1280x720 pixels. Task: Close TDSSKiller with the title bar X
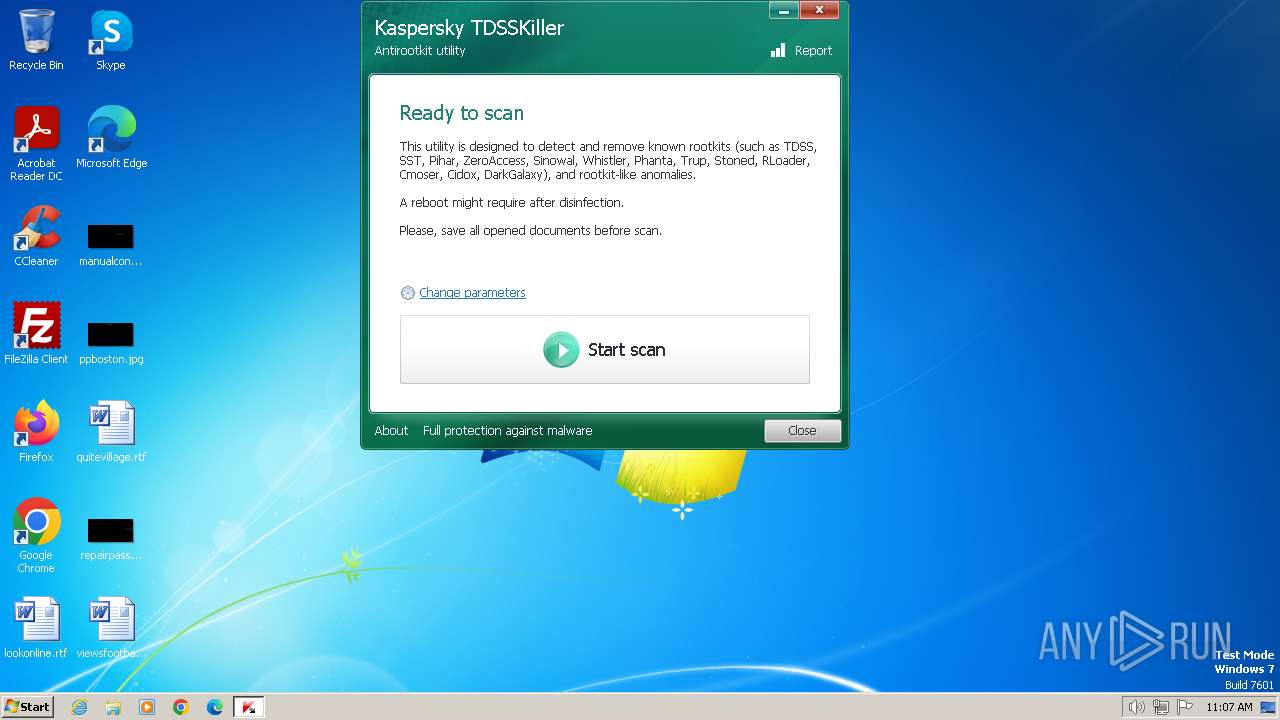[819, 10]
